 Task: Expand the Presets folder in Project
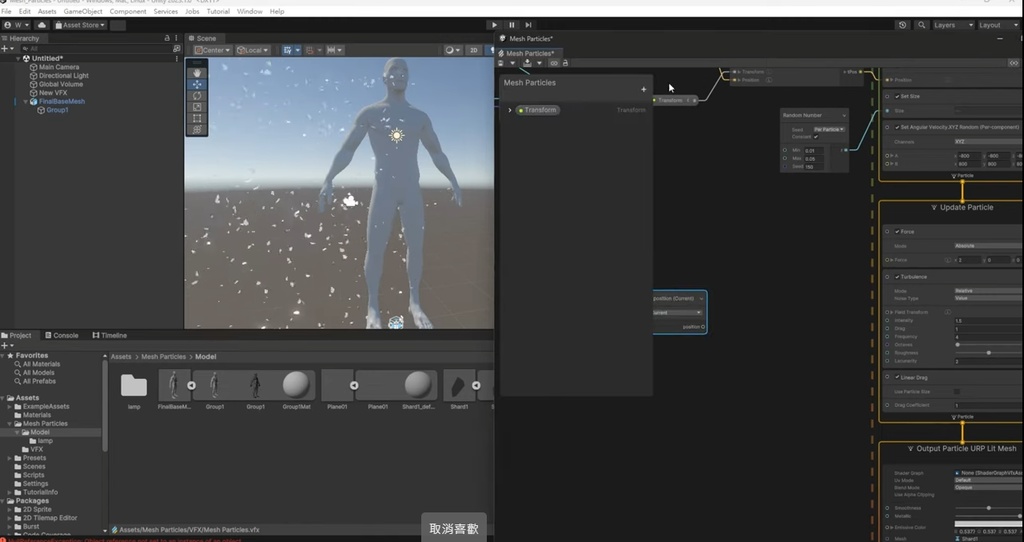[x=11, y=458]
